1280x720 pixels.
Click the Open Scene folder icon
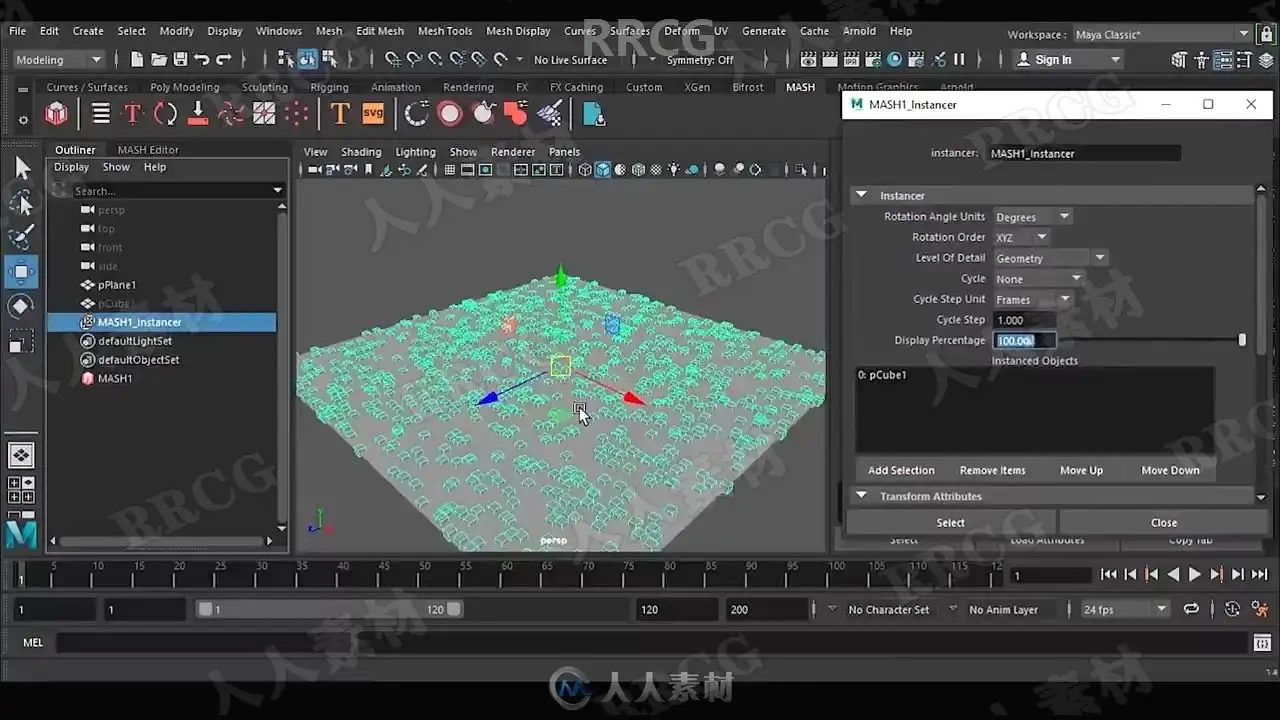159,59
